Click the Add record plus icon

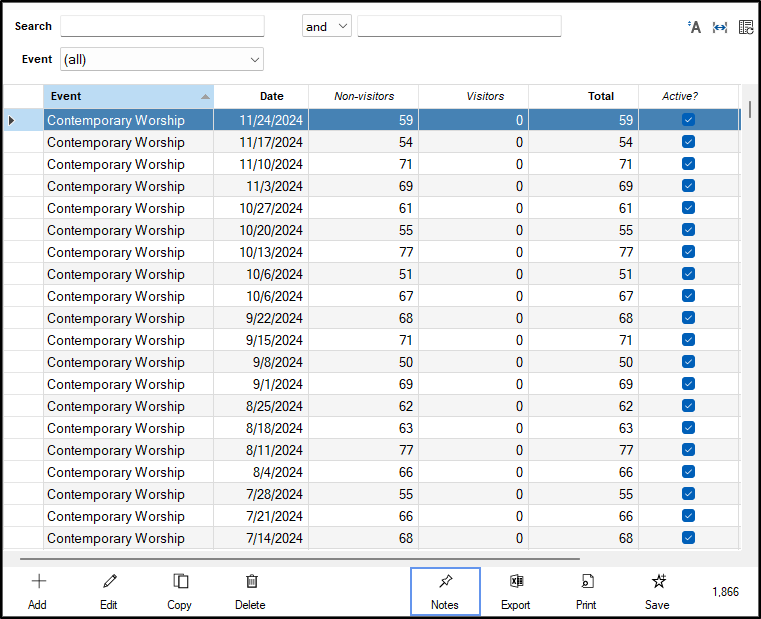38,582
